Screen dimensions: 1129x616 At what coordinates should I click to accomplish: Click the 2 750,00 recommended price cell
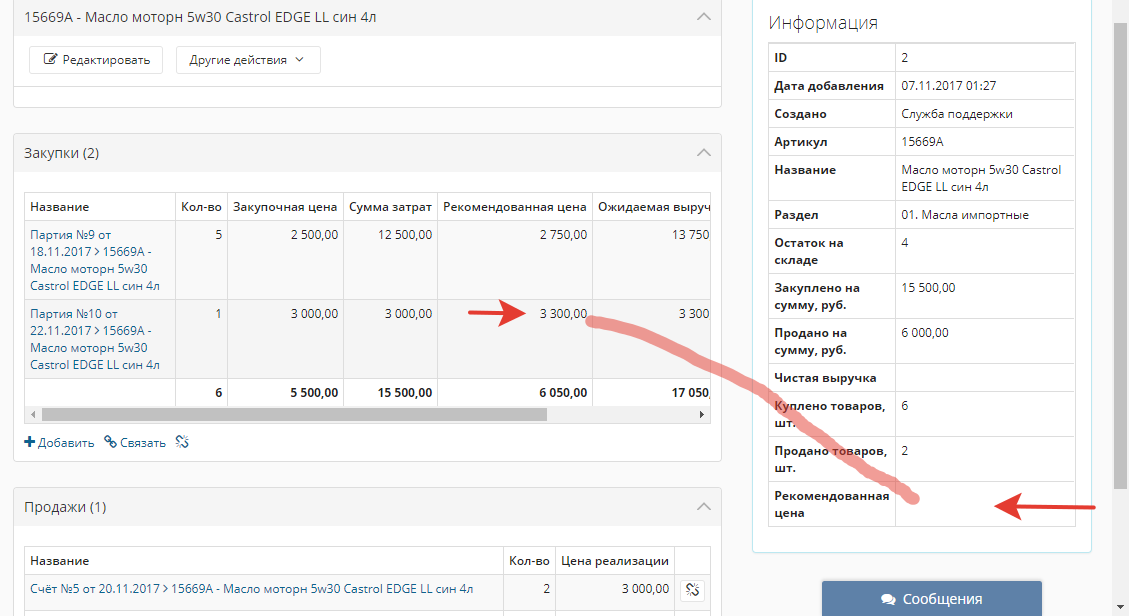coord(515,260)
